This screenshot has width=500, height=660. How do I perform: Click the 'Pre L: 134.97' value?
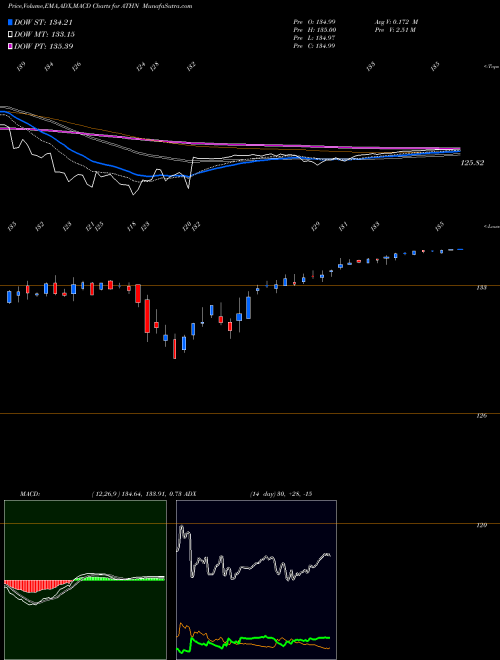pos(314,38)
